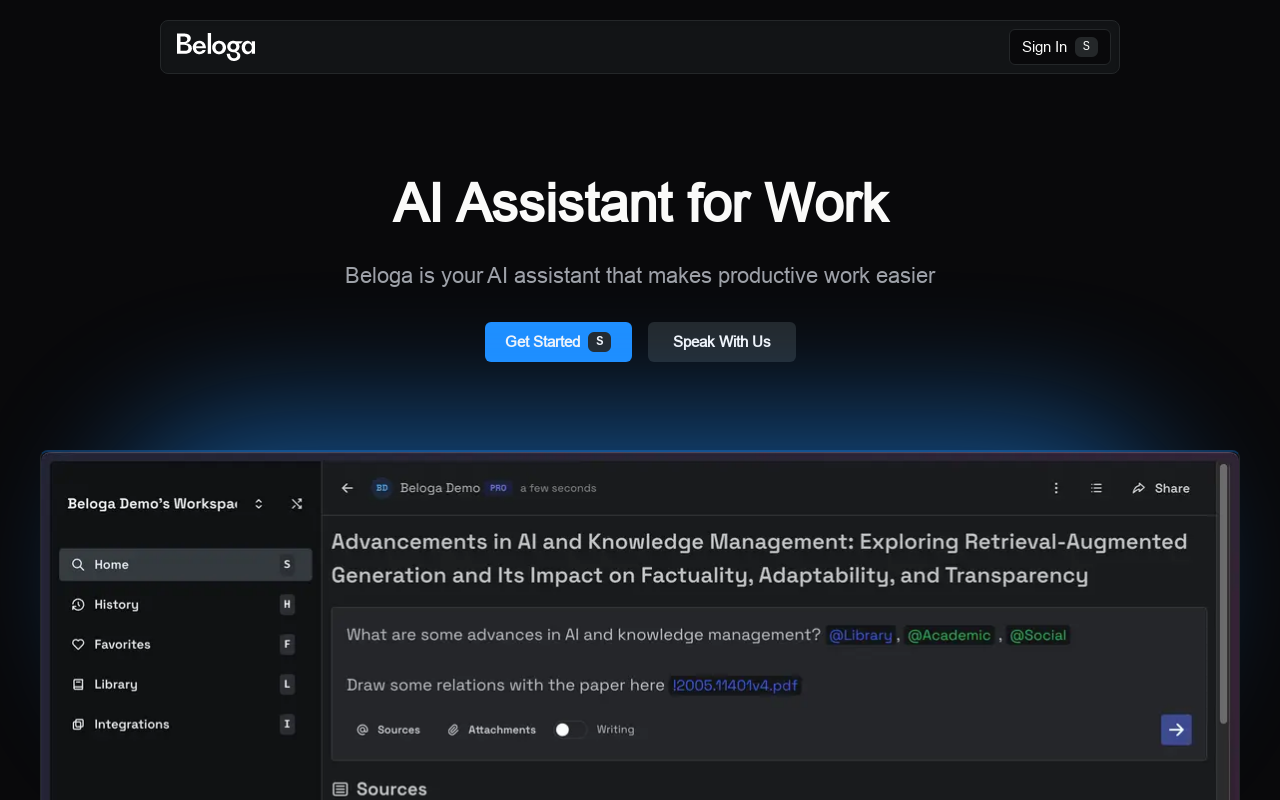The width and height of the screenshot is (1280, 800).
Task: Submit the prompt with the arrow button
Action: click(x=1176, y=730)
